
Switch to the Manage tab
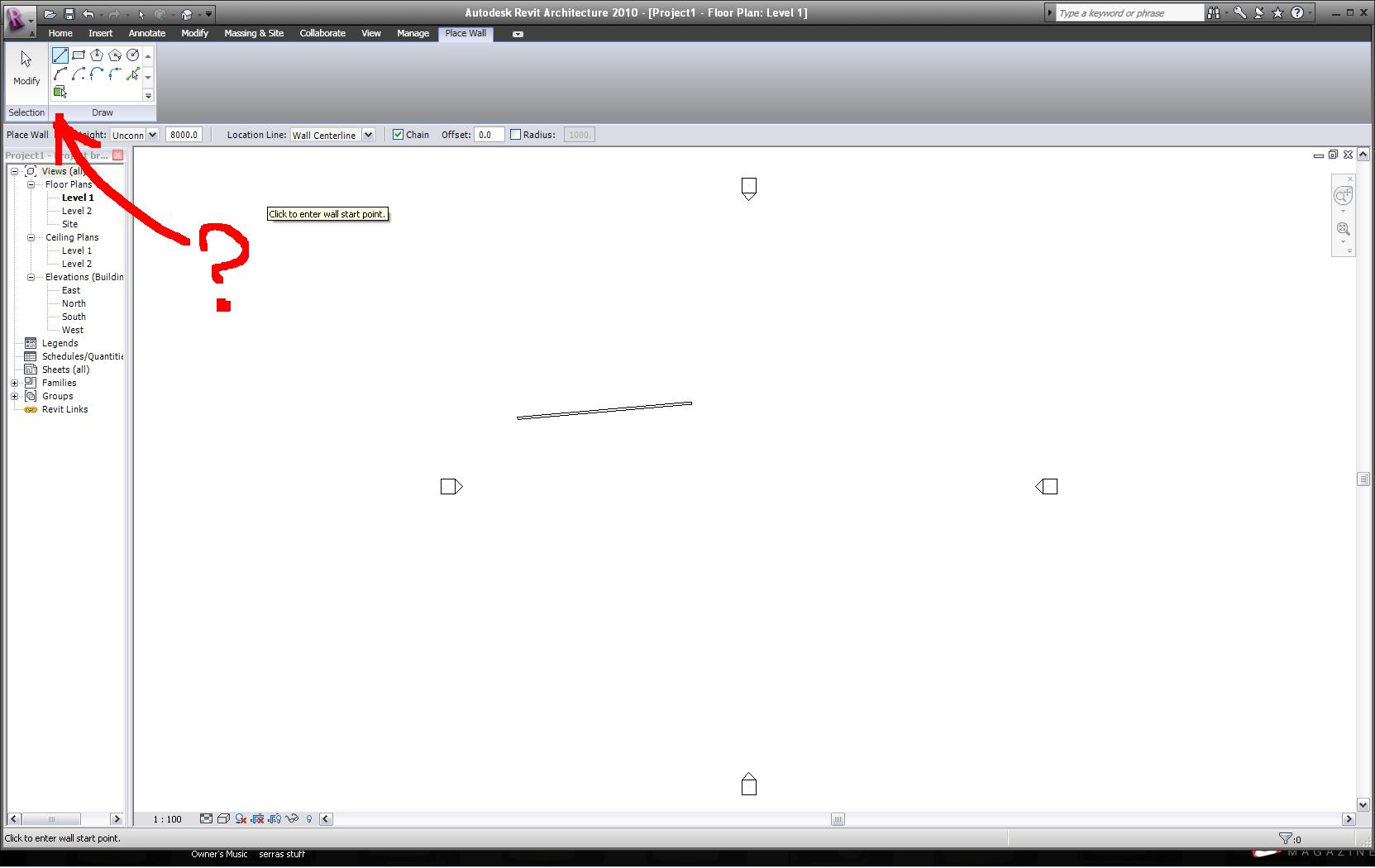pos(413,33)
